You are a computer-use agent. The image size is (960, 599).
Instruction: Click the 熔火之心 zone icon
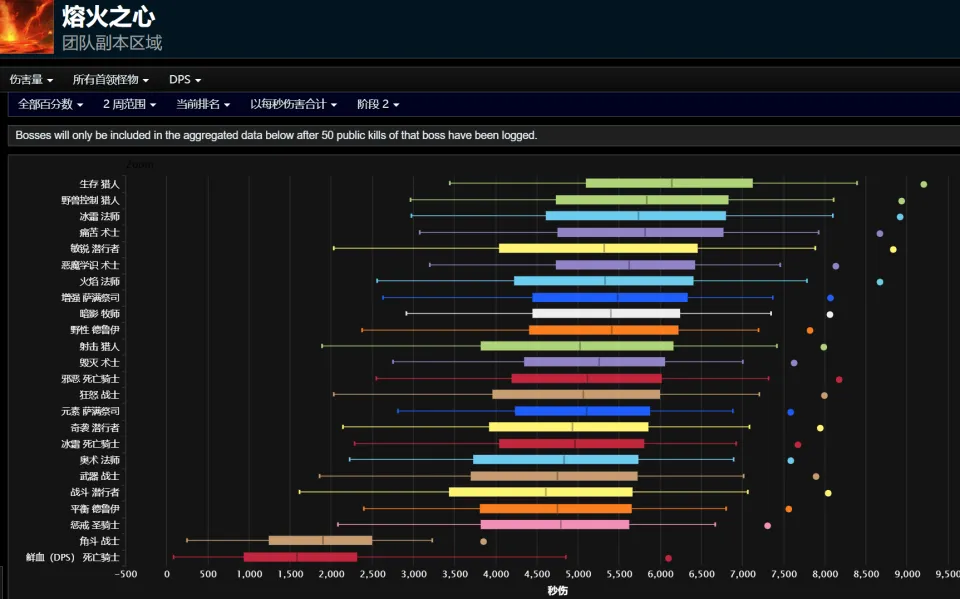(27, 27)
